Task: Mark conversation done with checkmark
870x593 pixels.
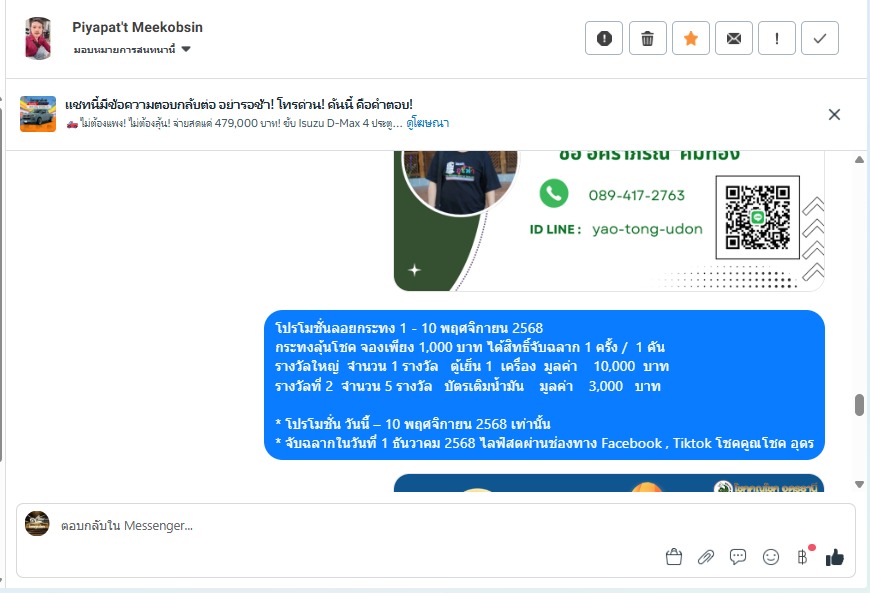Action: [x=820, y=38]
